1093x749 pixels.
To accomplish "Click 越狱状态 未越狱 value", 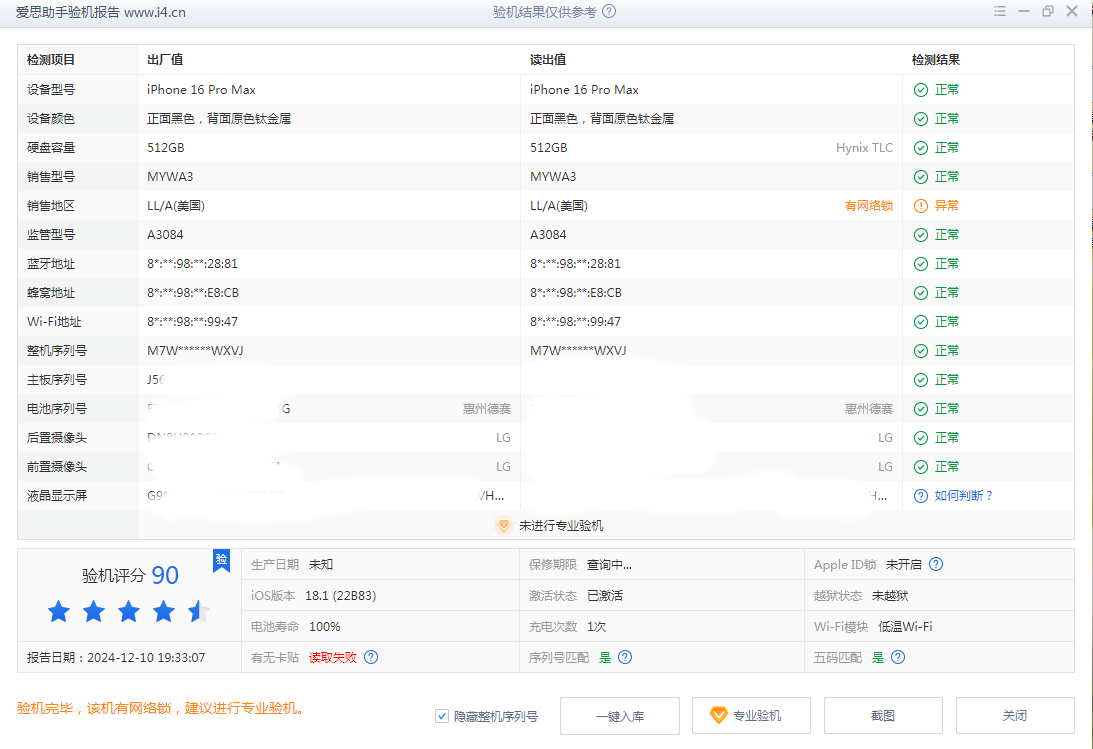I will pos(890,596).
